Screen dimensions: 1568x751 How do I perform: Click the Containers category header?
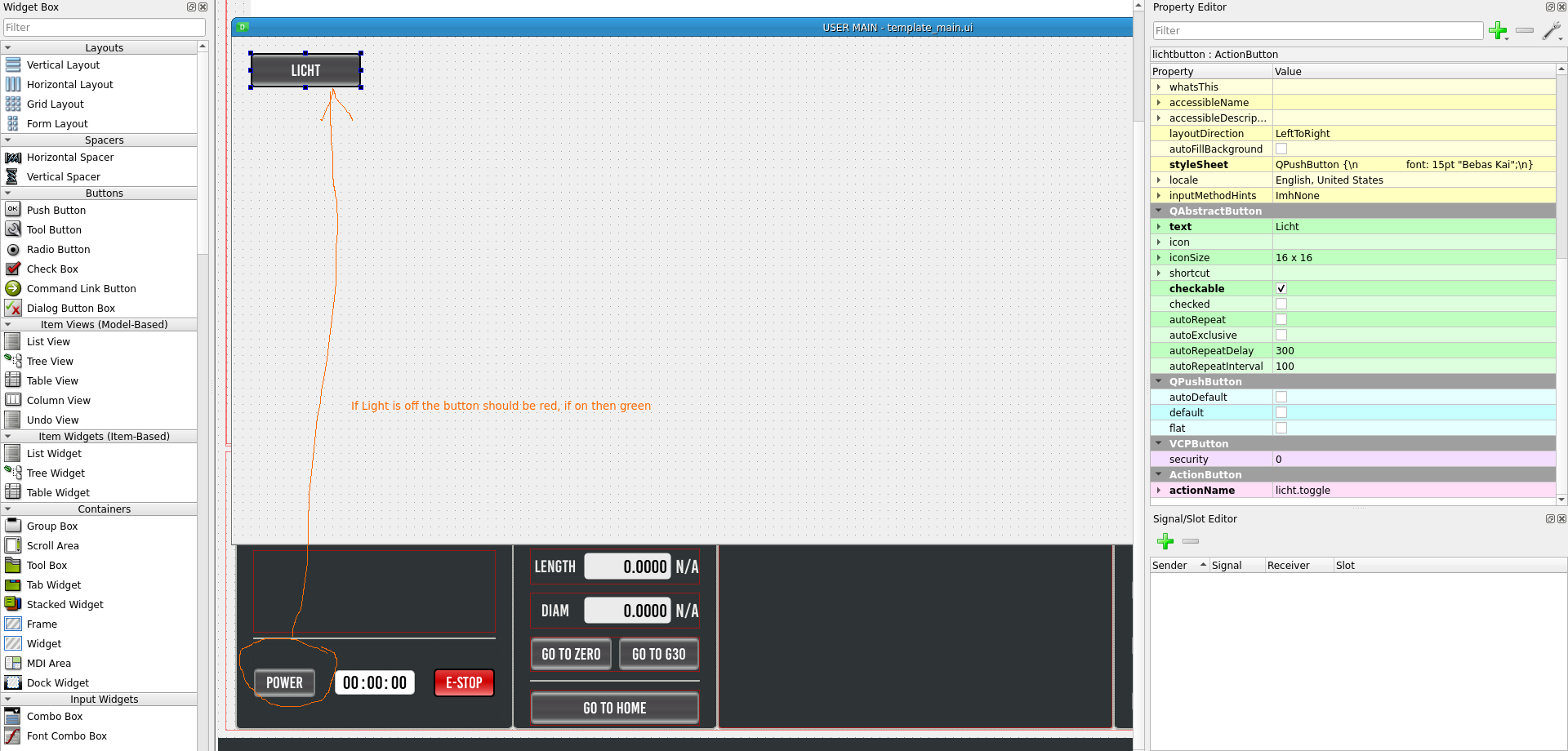tap(104, 509)
